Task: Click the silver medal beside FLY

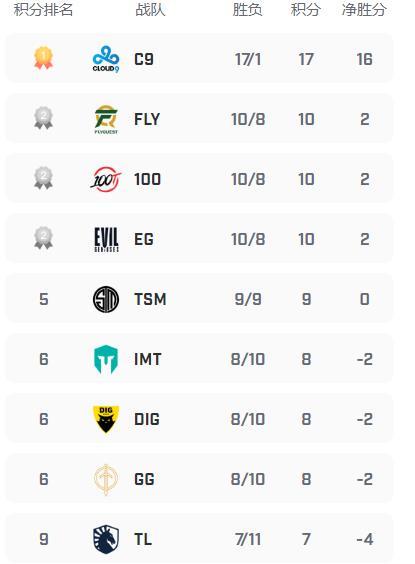Action: coord(44,118)
